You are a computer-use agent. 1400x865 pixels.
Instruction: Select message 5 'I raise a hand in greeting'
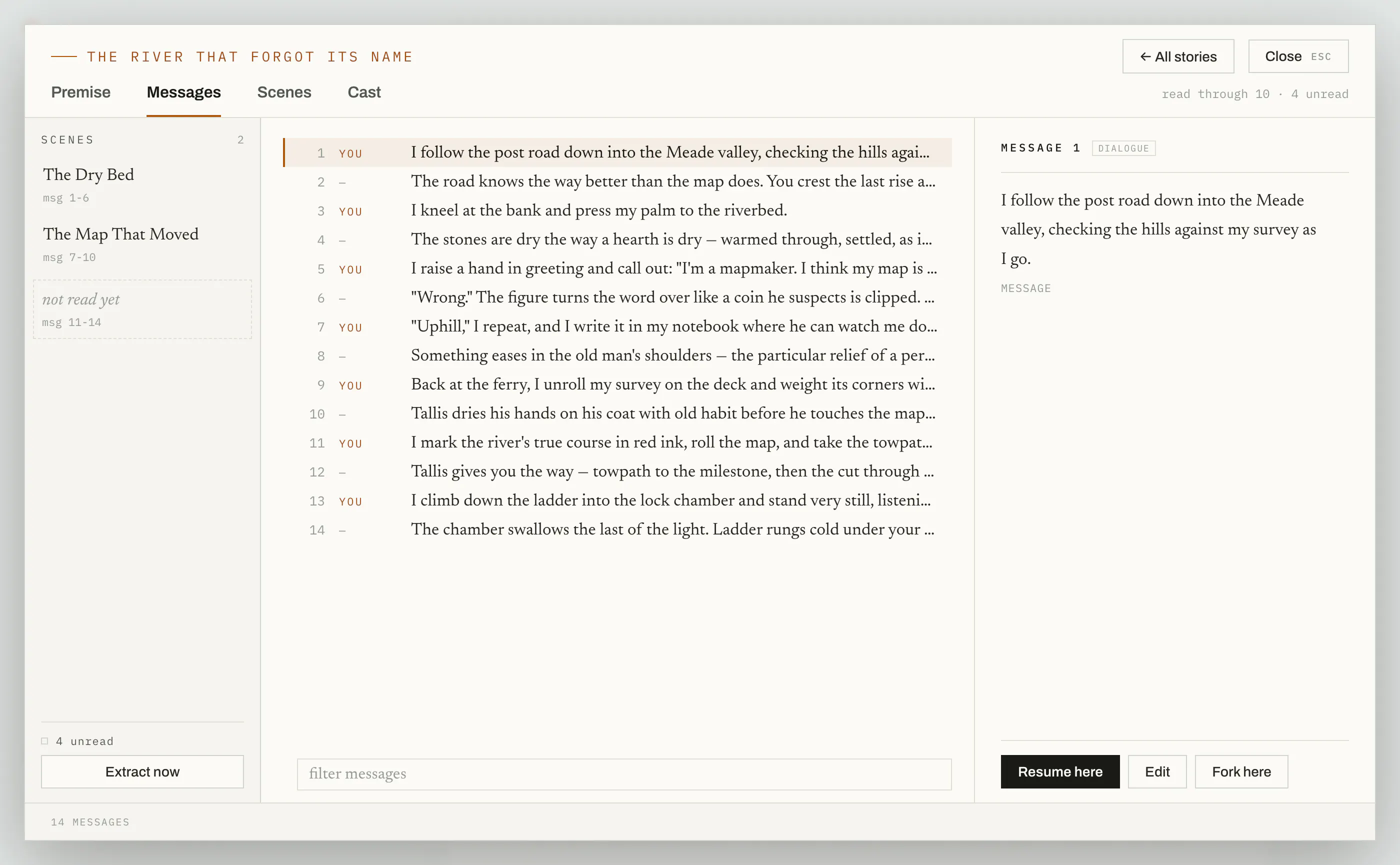tap(618, 269)
